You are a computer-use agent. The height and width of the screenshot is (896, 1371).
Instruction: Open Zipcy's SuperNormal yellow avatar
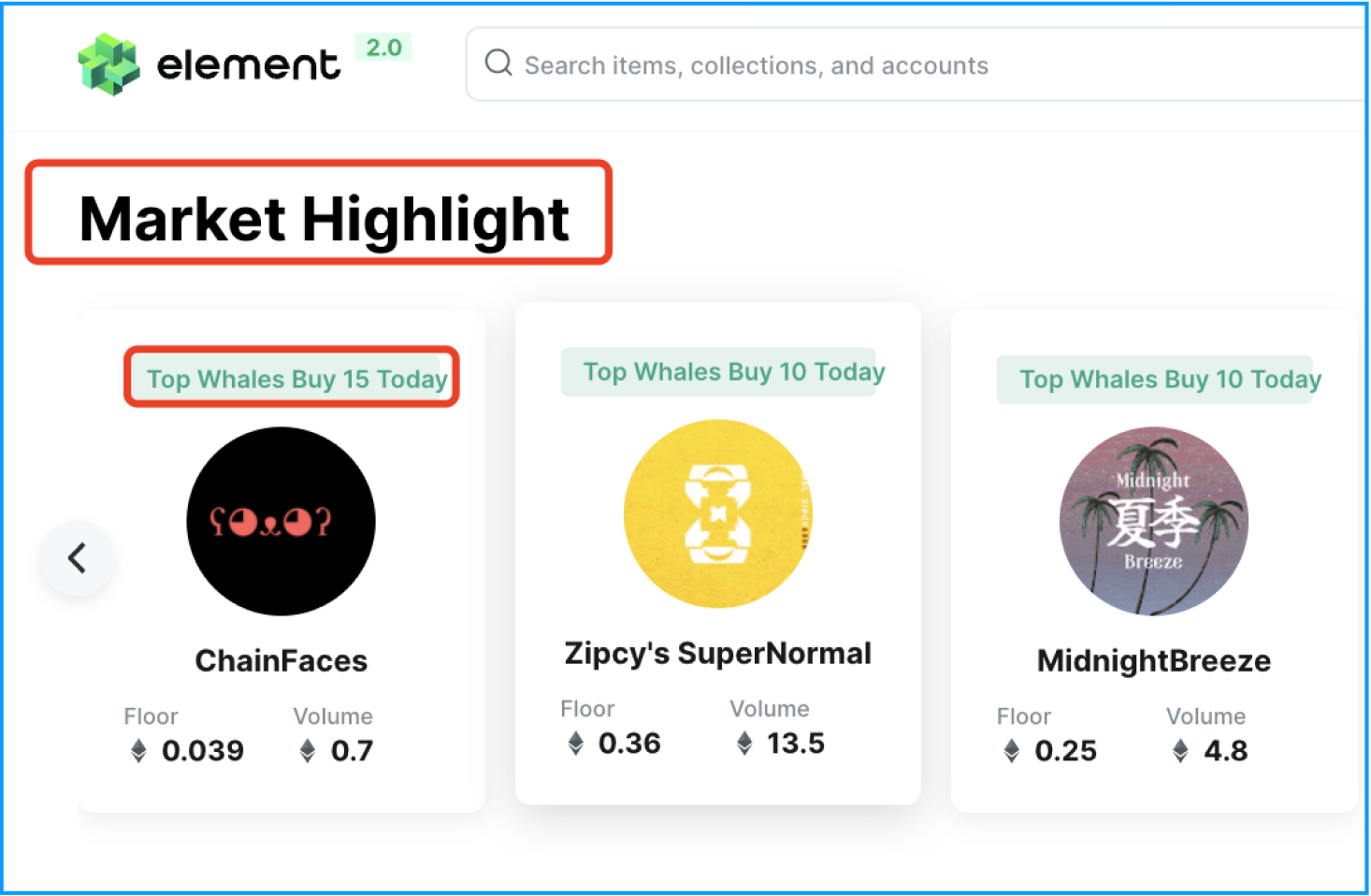click(x=717, y=513)
